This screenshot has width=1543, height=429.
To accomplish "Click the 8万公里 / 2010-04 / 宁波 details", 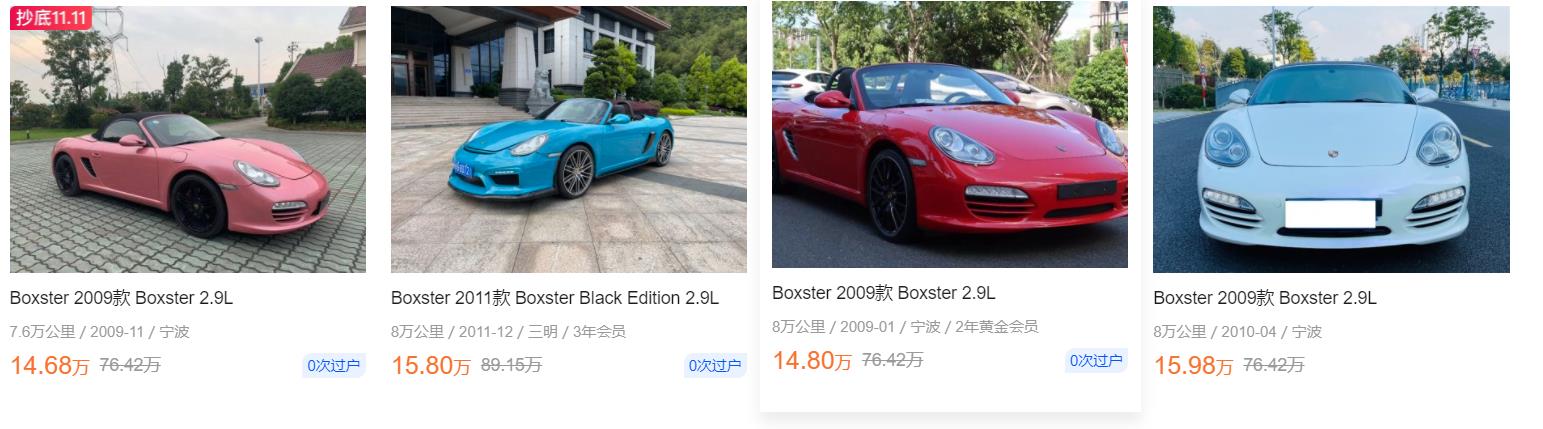I will pos(1237,332).
